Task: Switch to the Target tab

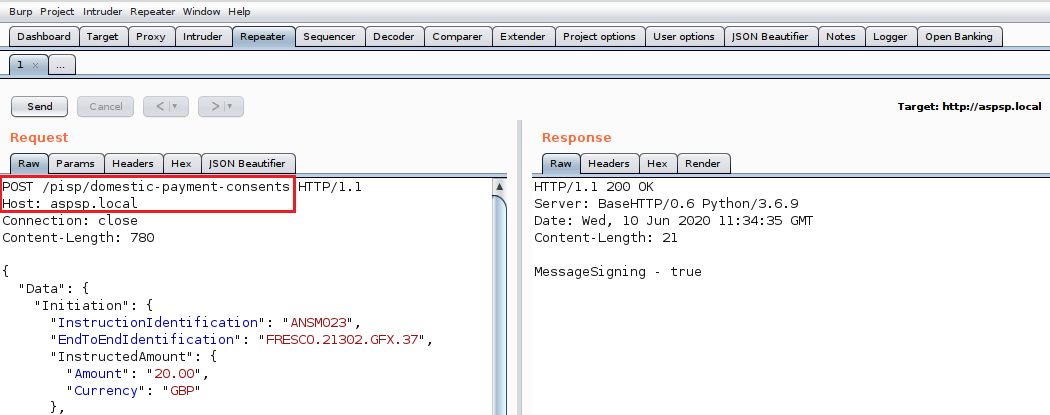Action: tap(102, 37)
